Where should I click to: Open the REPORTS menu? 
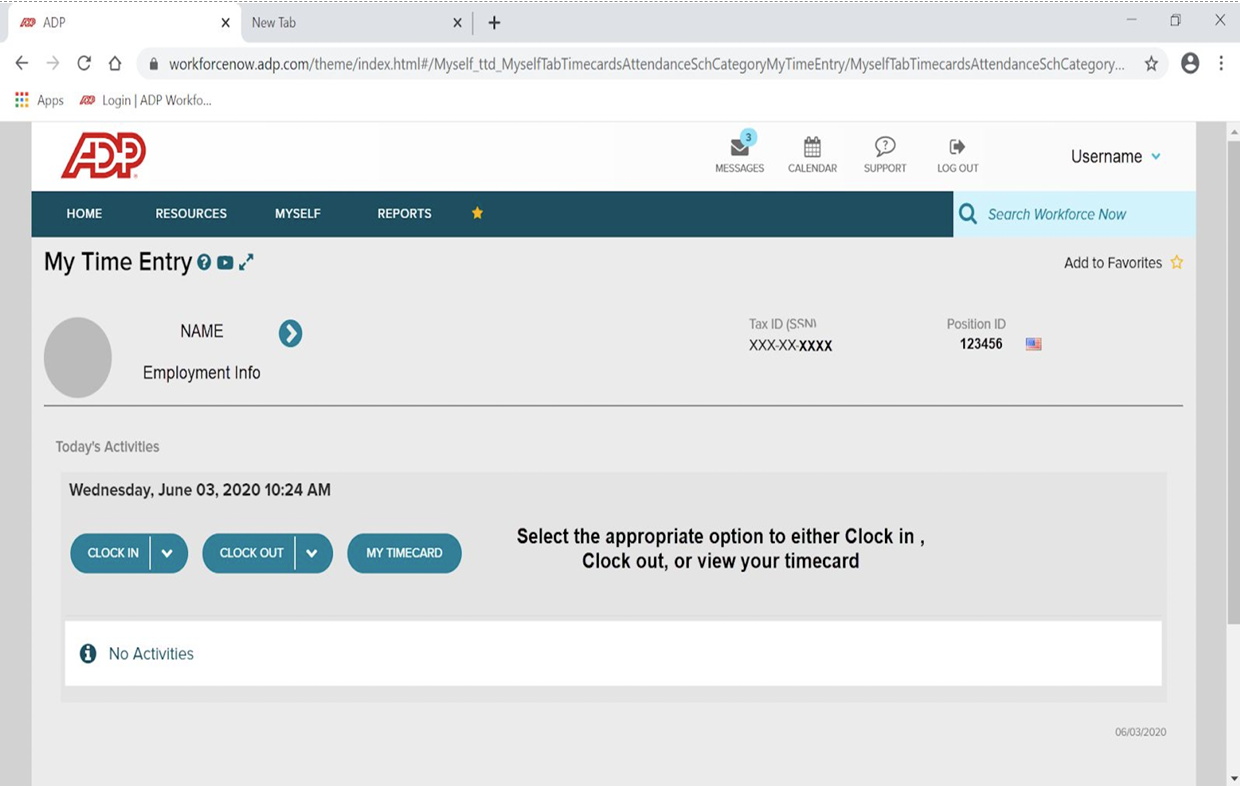point(404,213)
